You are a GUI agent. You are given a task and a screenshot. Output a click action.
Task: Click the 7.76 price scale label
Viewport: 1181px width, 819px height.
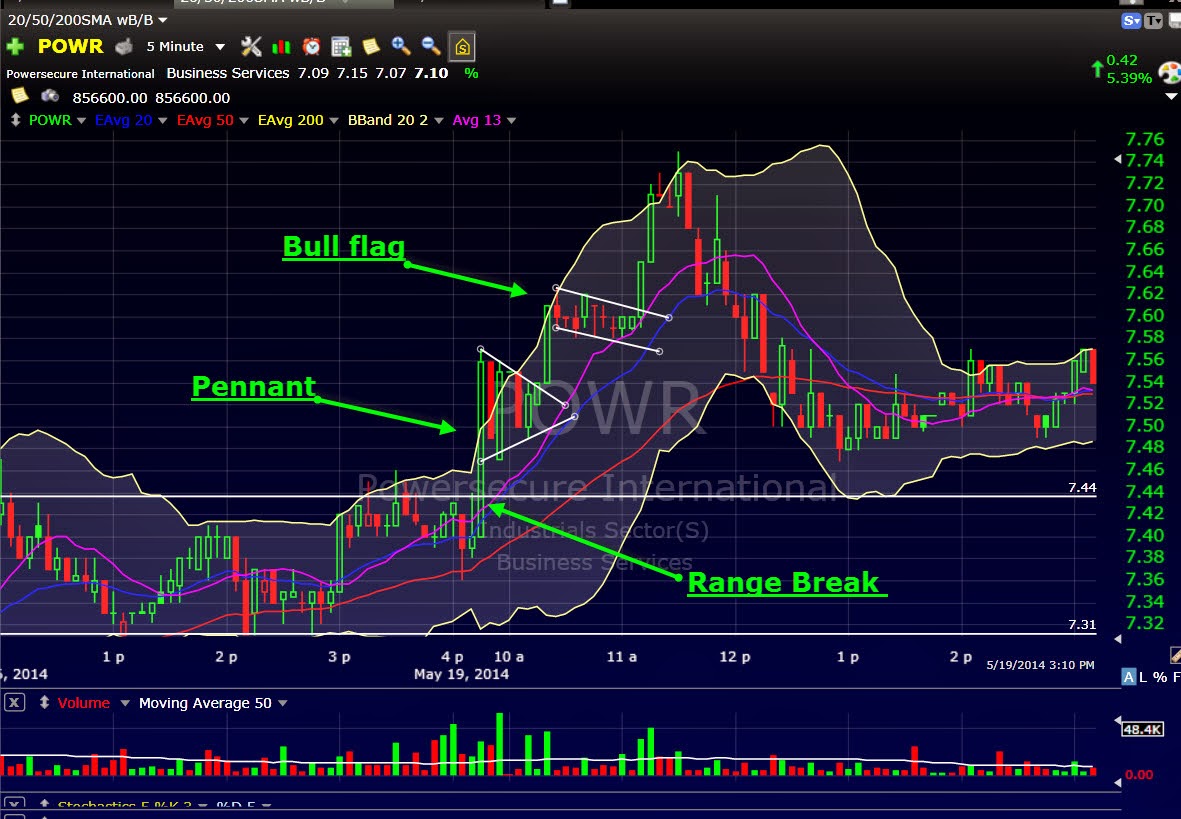click(x=1145, y=139)
